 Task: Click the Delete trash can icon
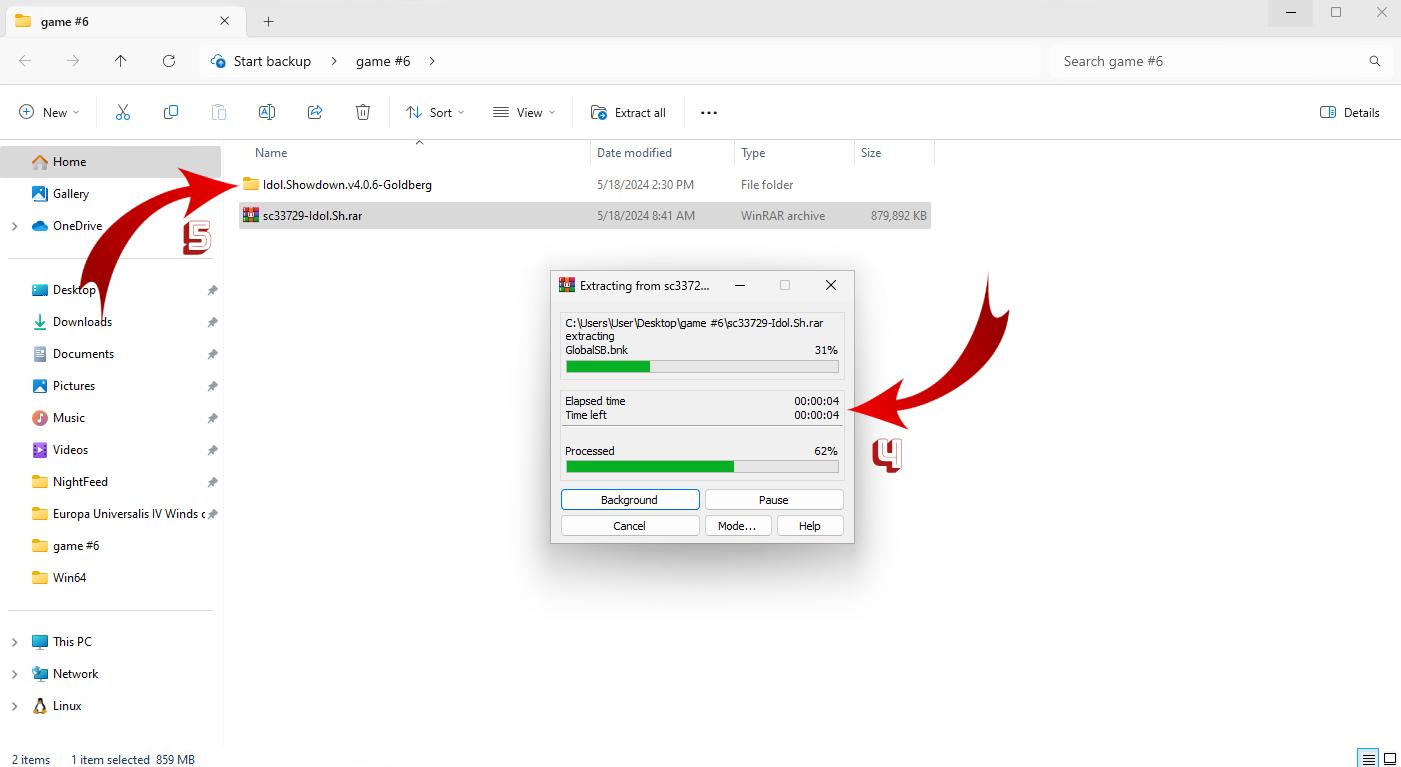coord(363,113)
